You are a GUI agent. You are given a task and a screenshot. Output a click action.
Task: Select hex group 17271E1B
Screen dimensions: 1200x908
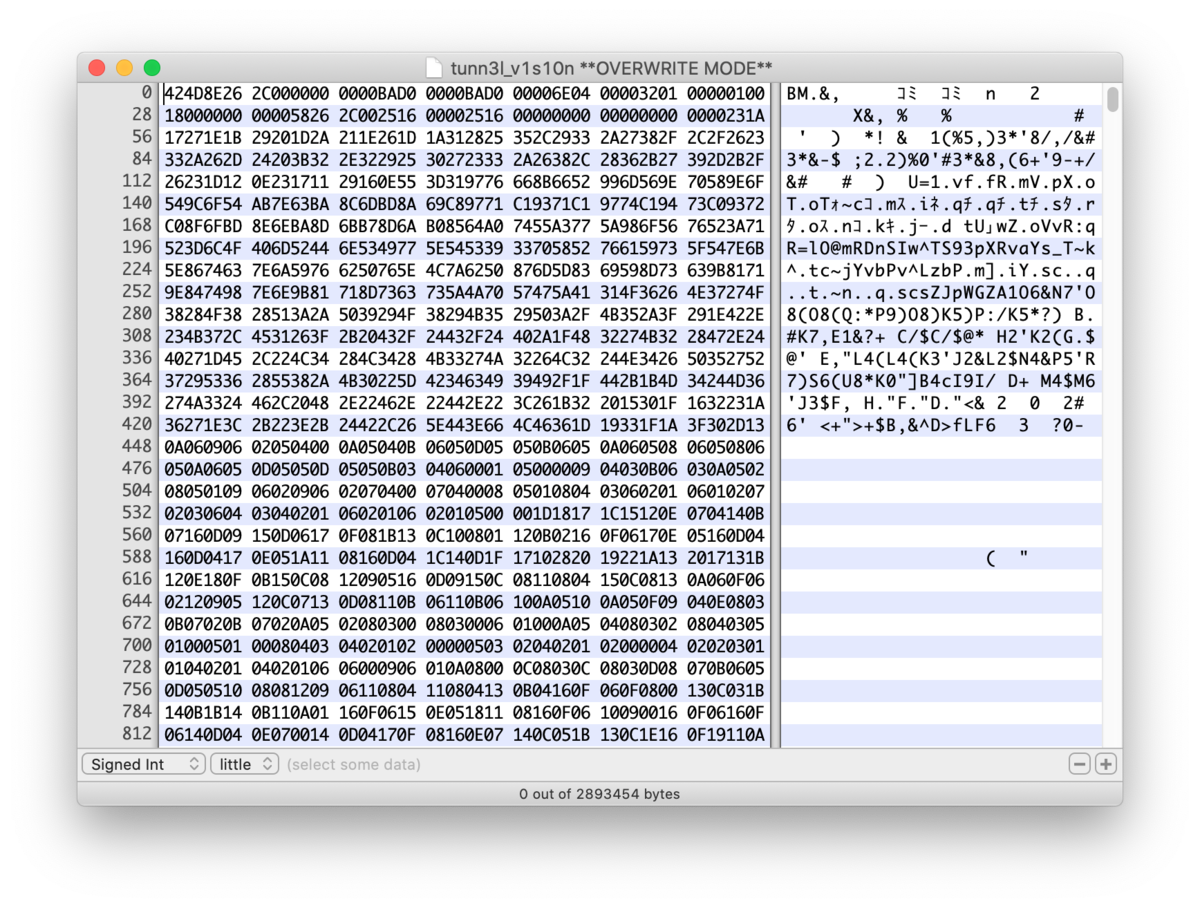tap(203, 138)
